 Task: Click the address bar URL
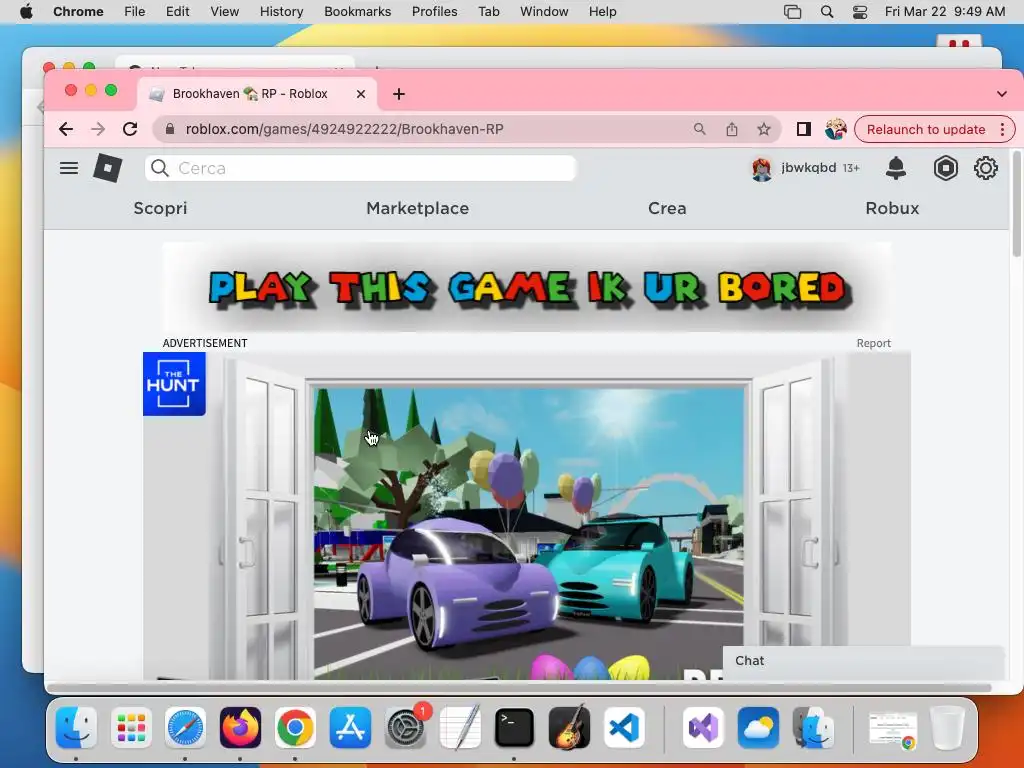[x=344, y=129]
